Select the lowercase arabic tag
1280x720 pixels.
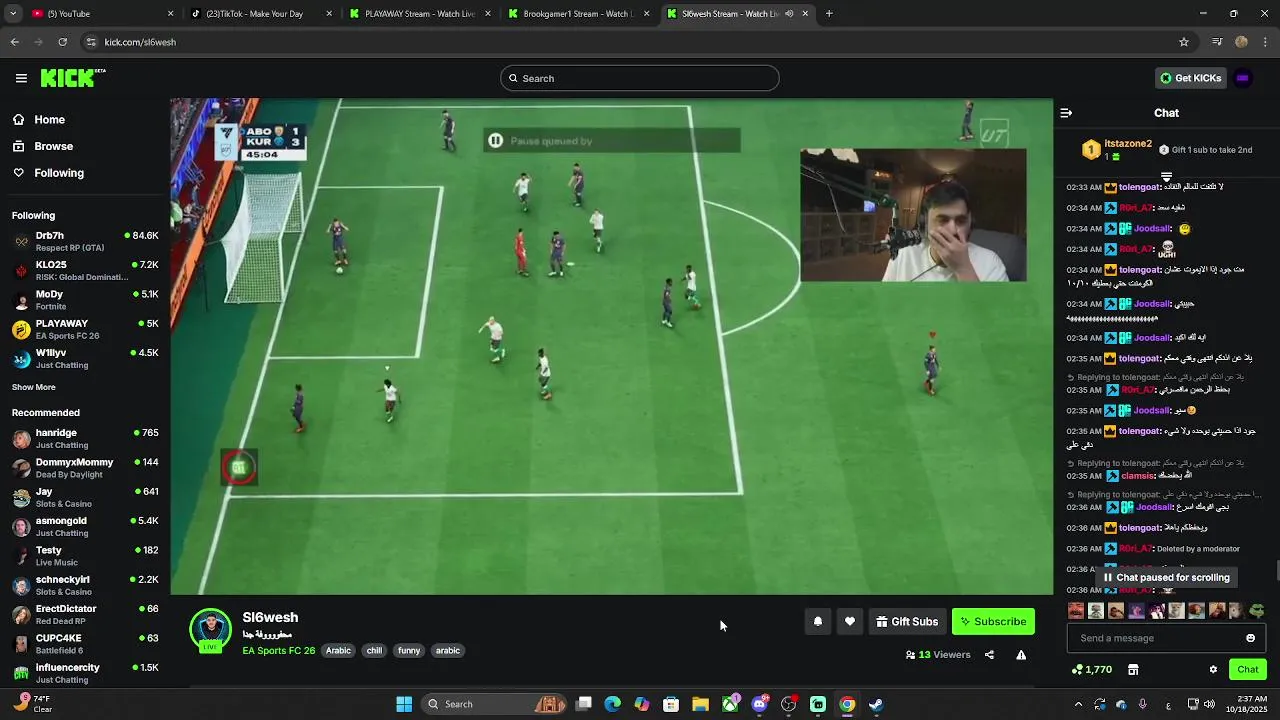(448, 650)
